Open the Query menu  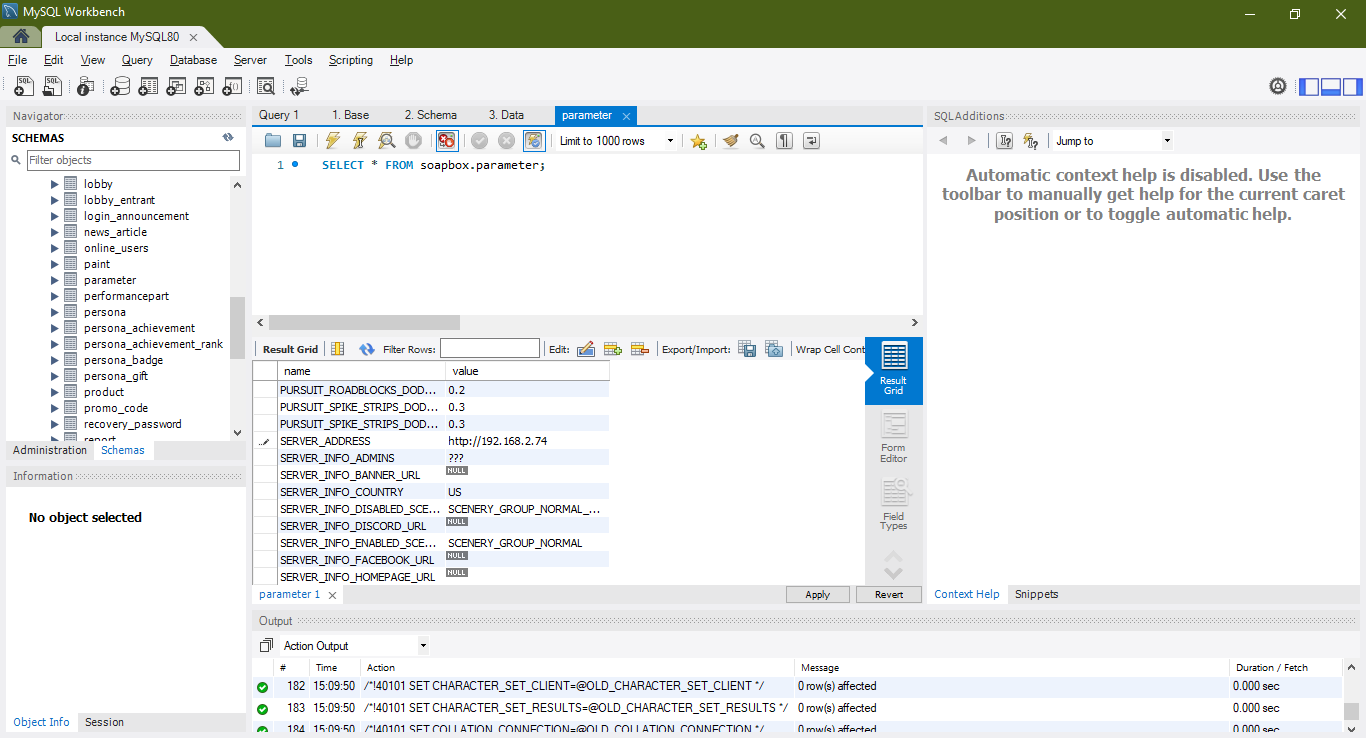click(x=137, y=60)
